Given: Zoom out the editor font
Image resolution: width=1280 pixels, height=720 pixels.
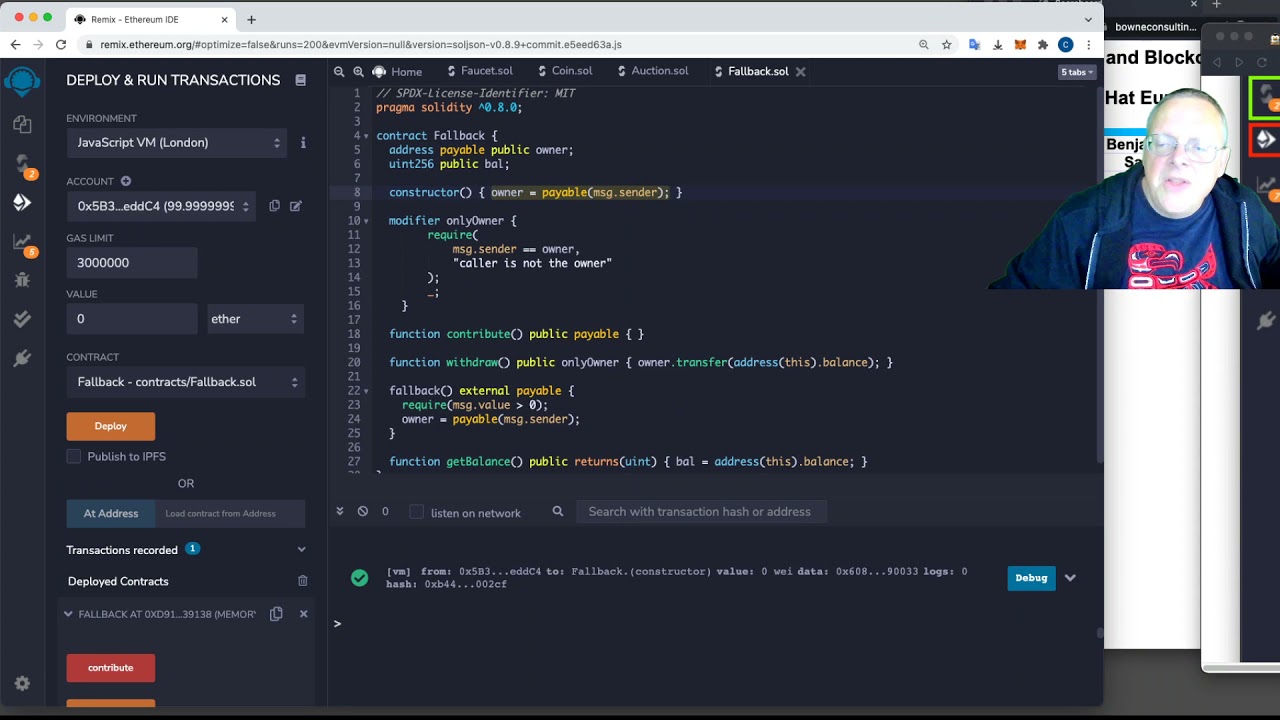Looking at the screenshot, I should 339,72.
